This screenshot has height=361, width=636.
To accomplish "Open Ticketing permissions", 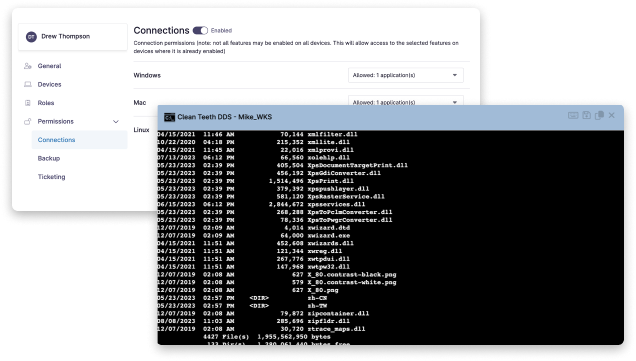I will (52, 177).
